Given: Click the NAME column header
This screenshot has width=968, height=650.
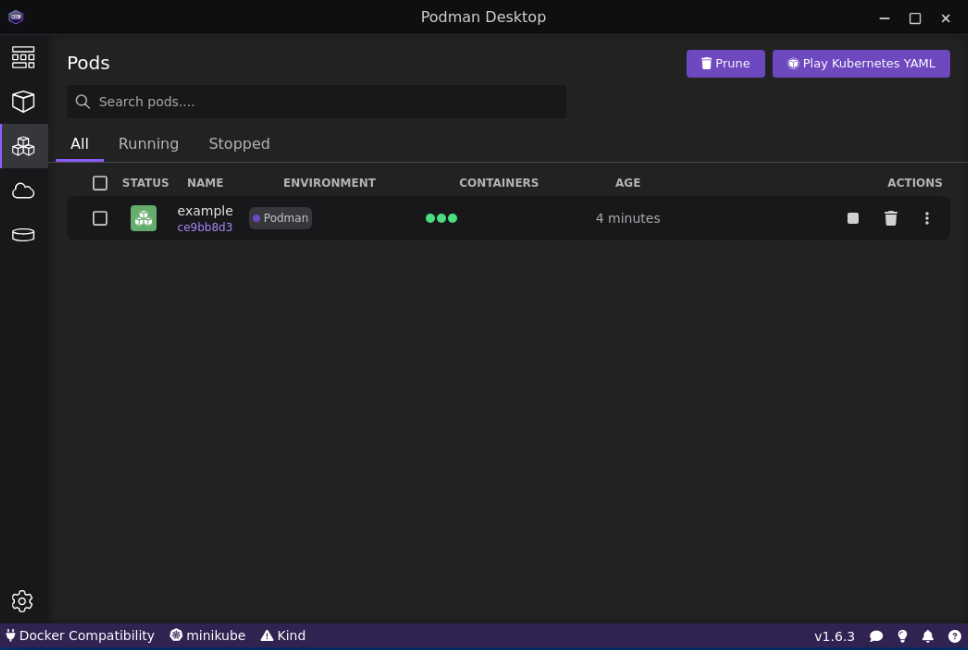Looking at the screenshot, I should tap(205, 183).
